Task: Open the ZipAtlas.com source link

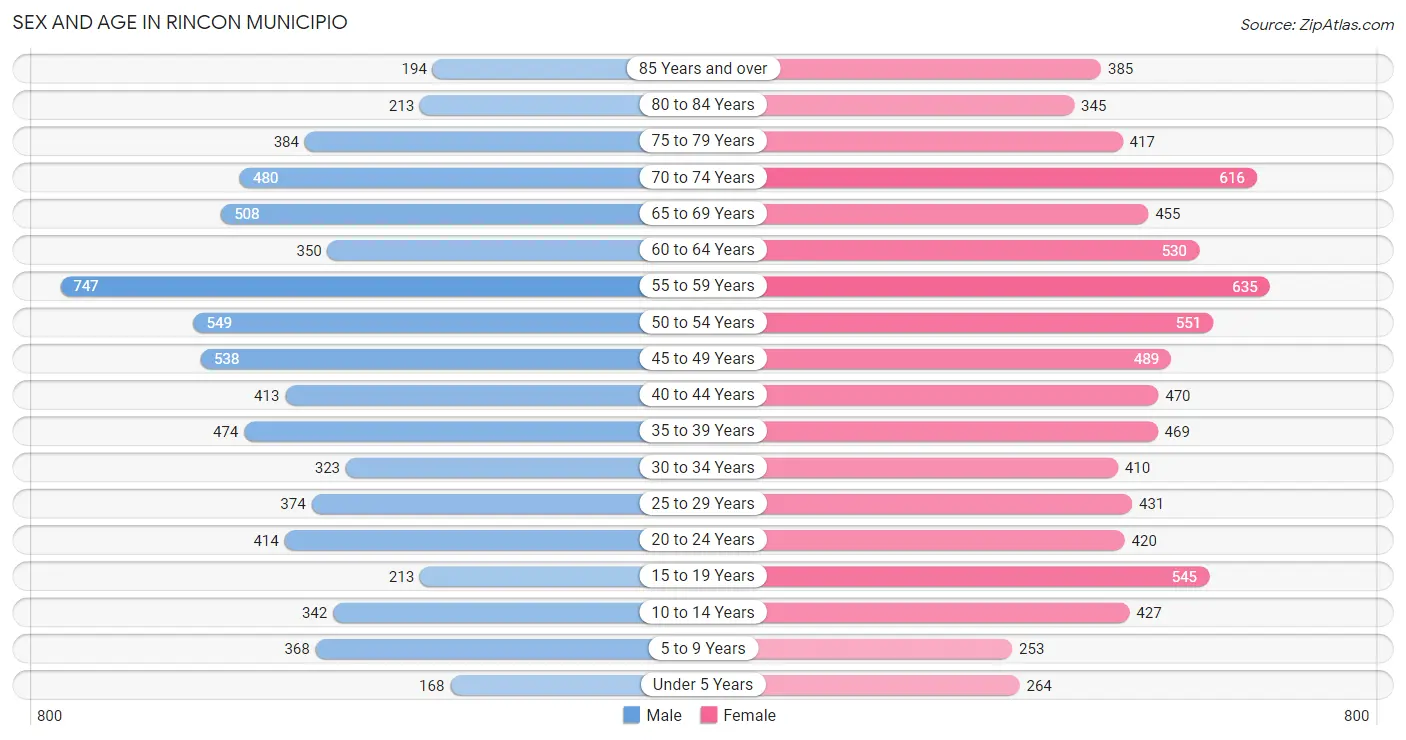Action: point(1317,25)
